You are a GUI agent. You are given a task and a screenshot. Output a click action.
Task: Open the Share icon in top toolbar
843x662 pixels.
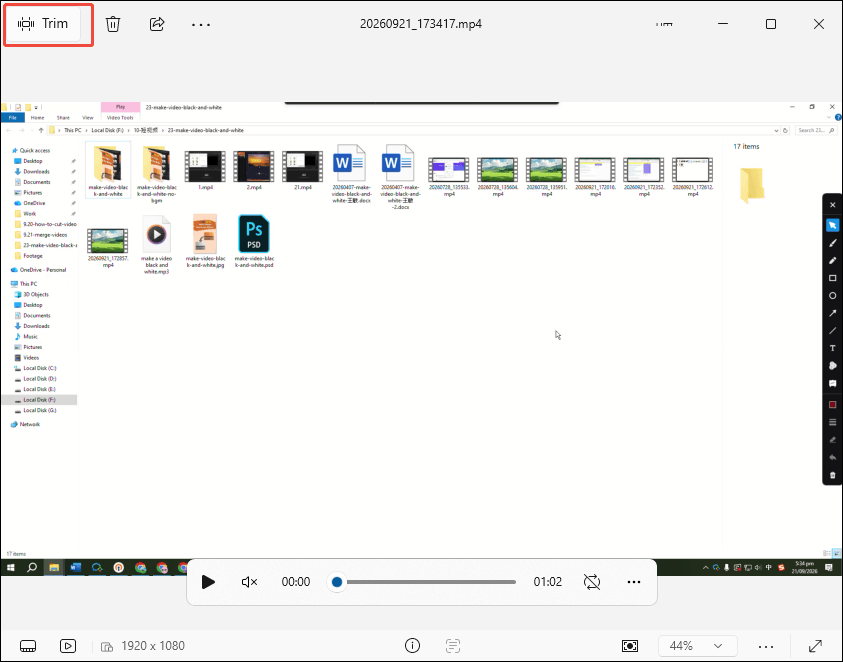156,24
